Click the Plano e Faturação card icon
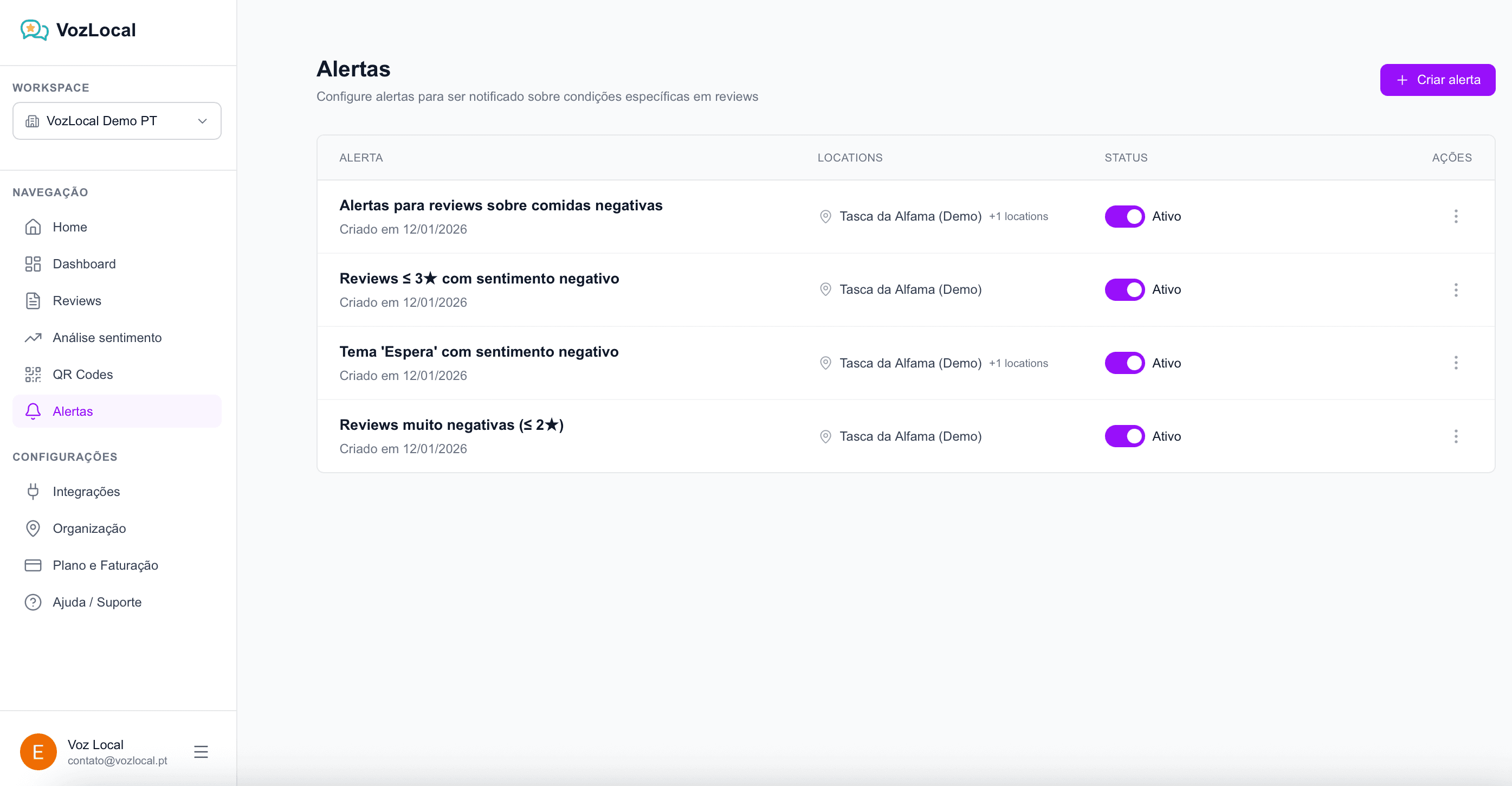Screen dimensions: 1512x786 (x=33, y=565)
